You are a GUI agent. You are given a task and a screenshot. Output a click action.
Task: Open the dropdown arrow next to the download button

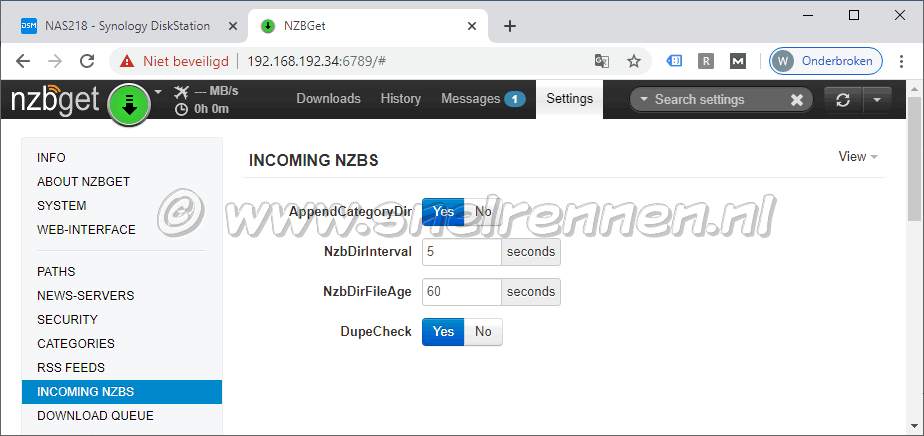pos(157,92)
